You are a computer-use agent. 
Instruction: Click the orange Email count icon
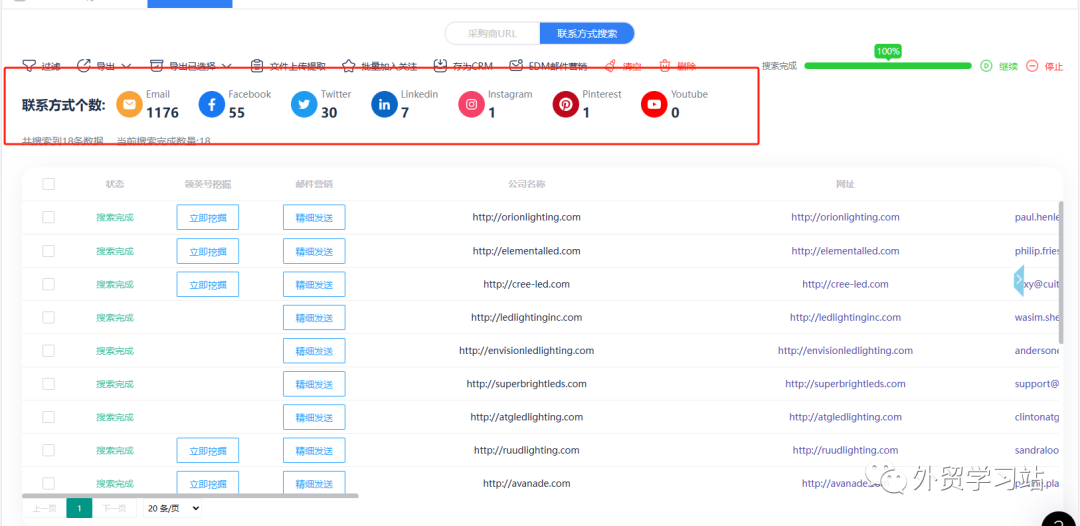129,105
